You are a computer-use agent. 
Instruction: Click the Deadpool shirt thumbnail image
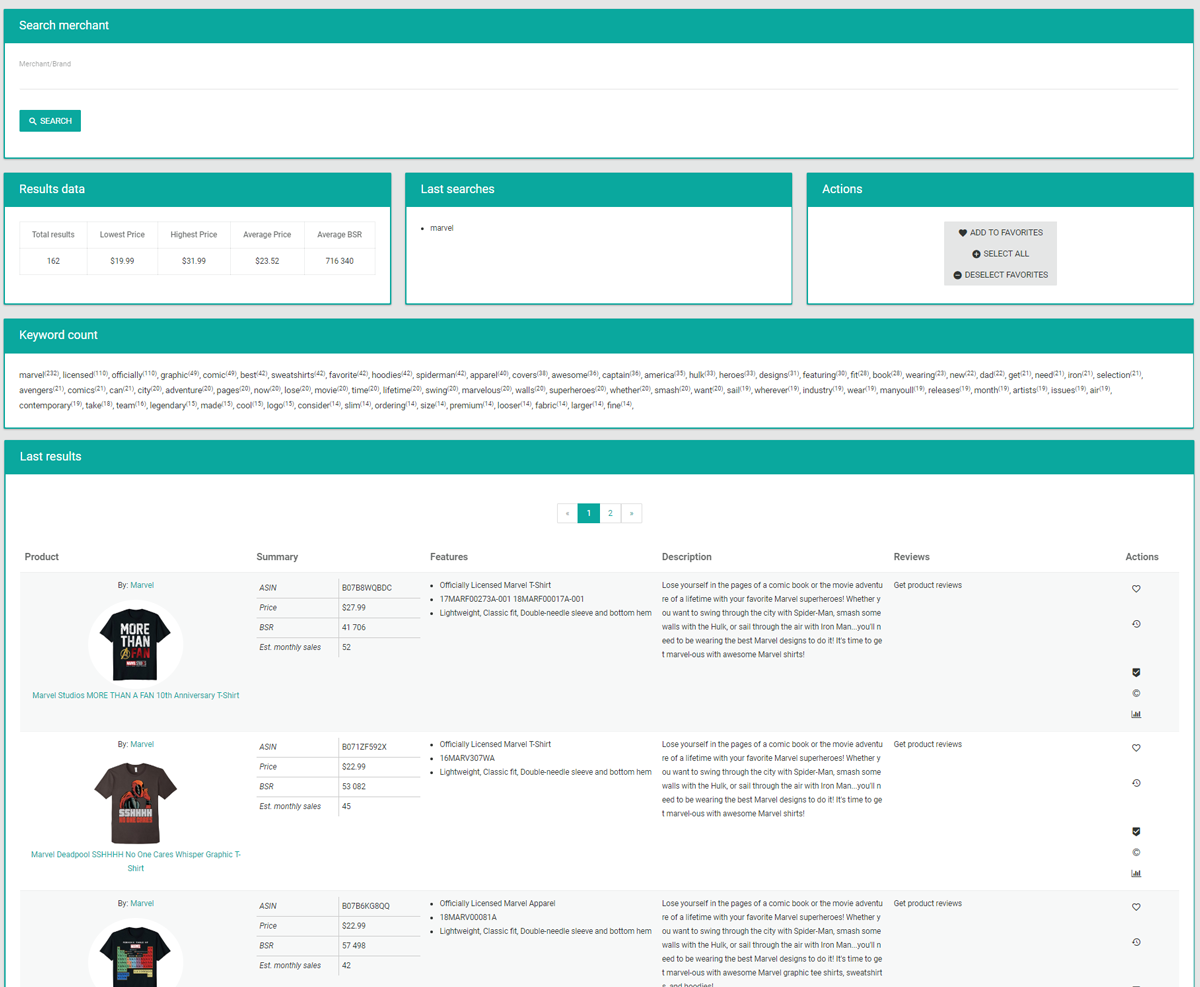coord(136,802)
